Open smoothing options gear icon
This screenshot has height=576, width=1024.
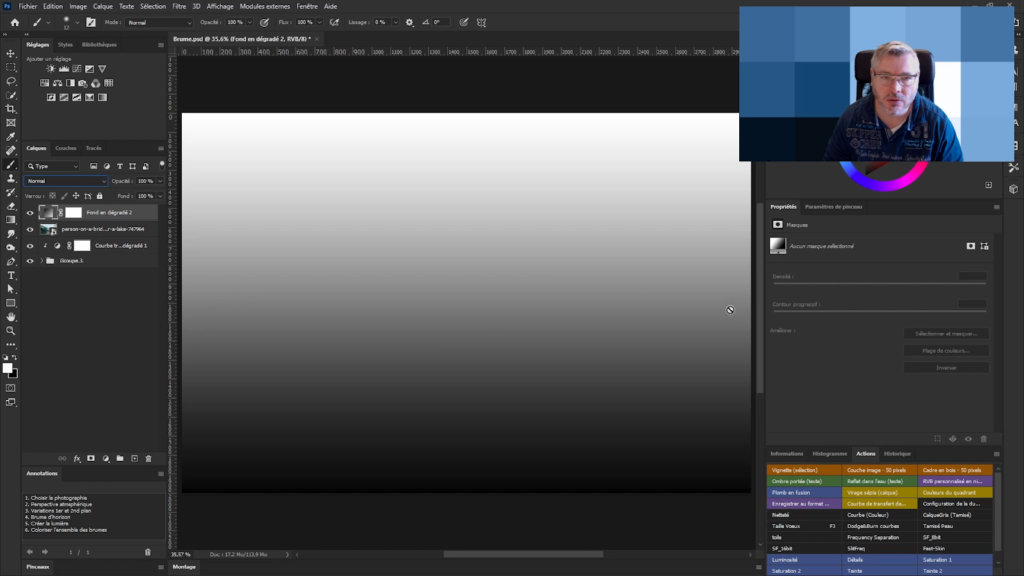click(x=409, y=22)
